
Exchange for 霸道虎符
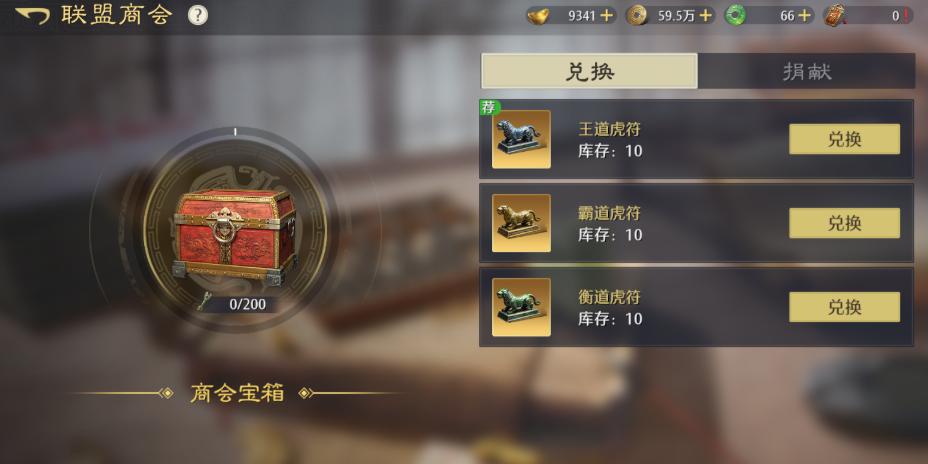click(845, 223)
